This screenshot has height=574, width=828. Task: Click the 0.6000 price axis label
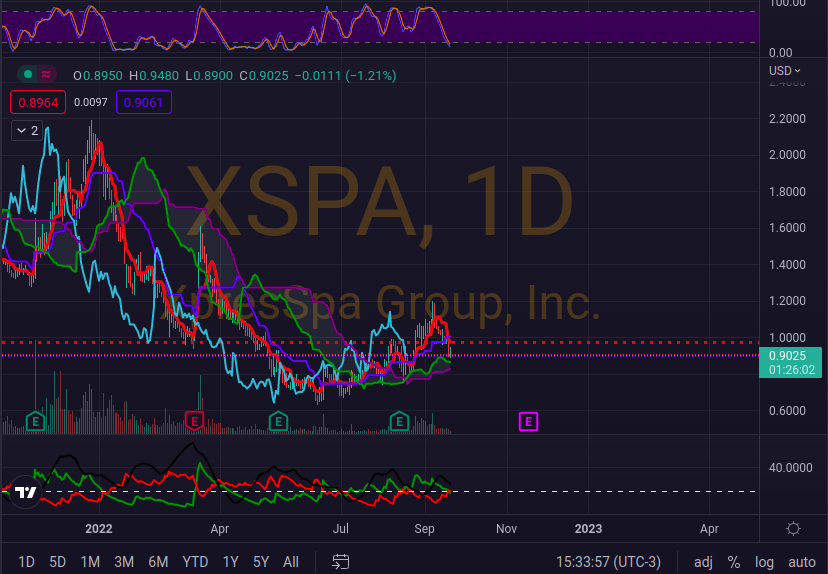787,410
